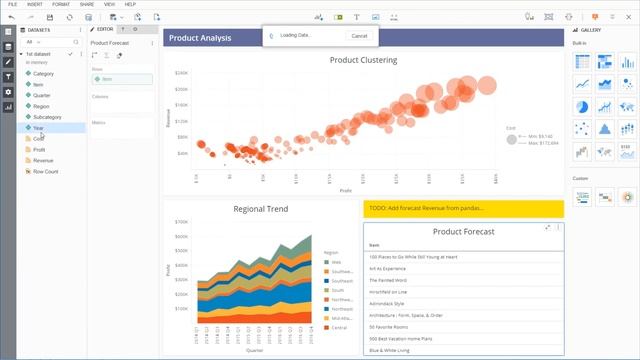The width and height of the screenshot is (640, 360).
Task: Open the filter panel icon in the left sidebar
Action: 8,77
